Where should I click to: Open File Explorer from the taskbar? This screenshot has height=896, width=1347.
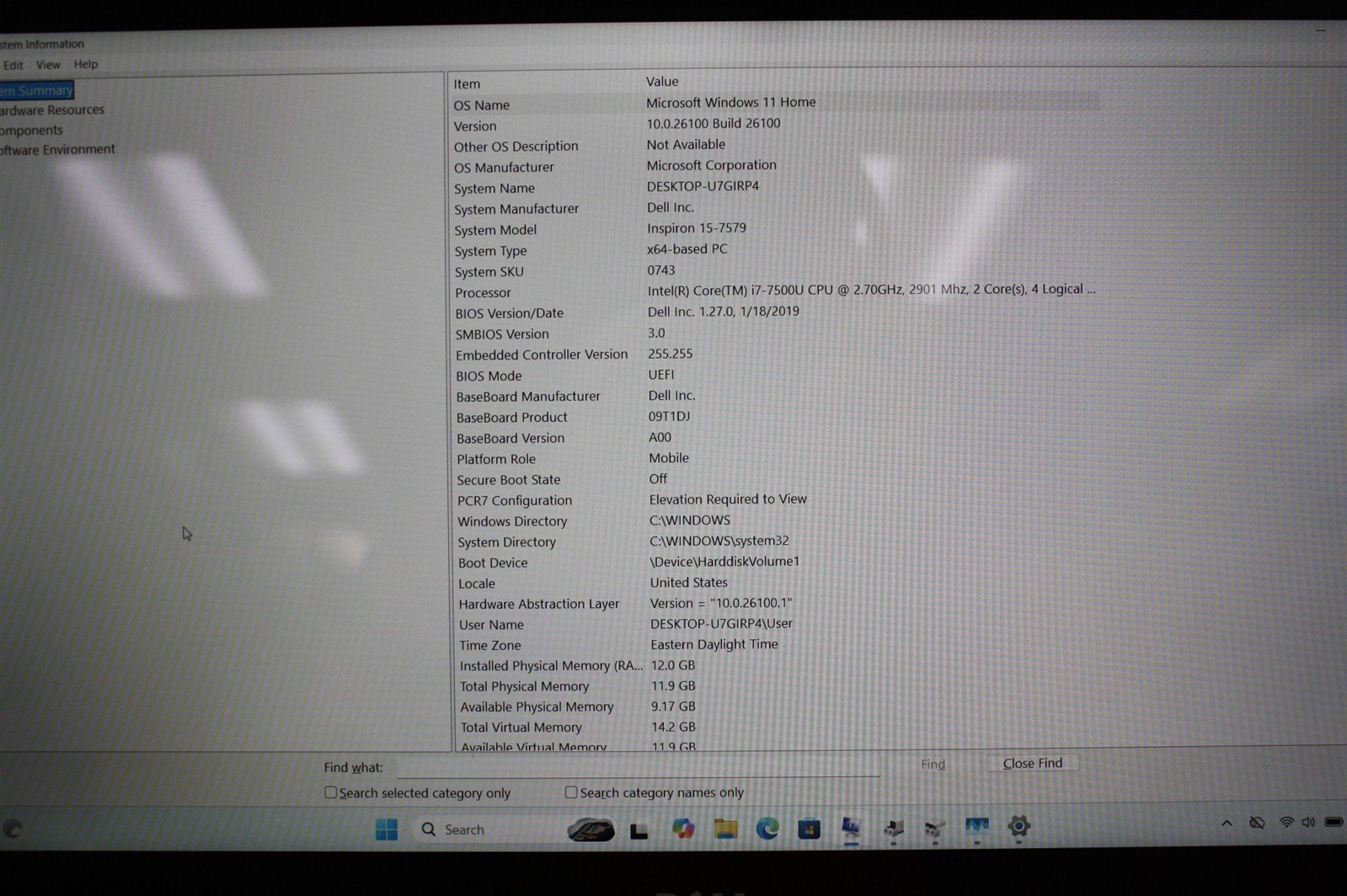click(x=725, y=829)
